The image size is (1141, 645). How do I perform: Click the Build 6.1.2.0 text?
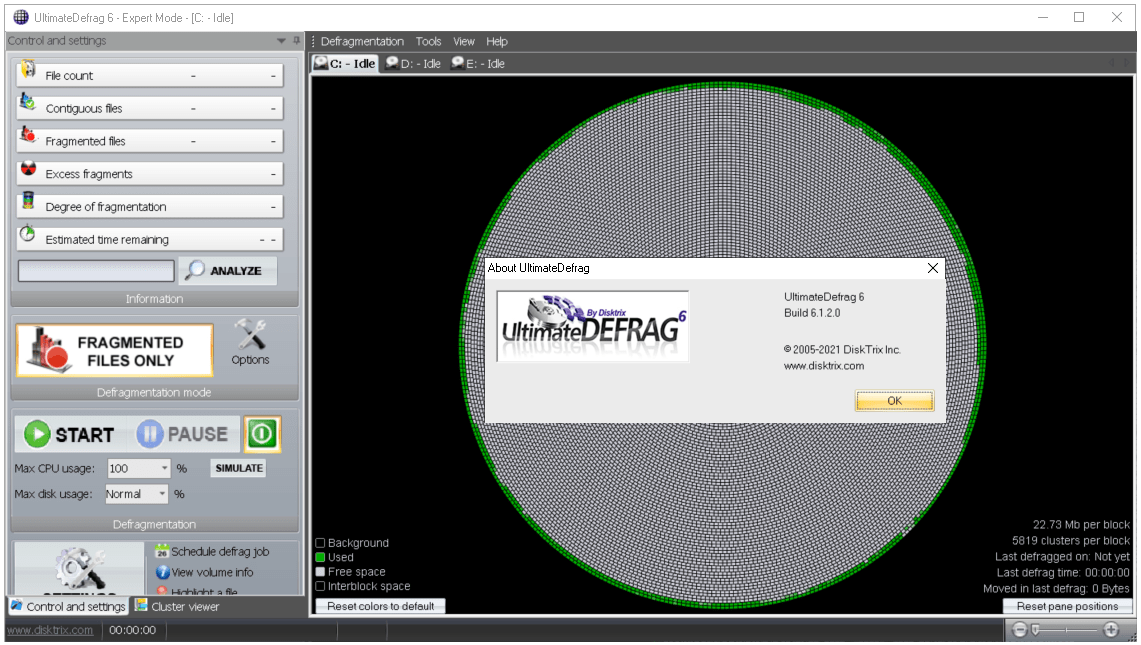tap(812, 313)
